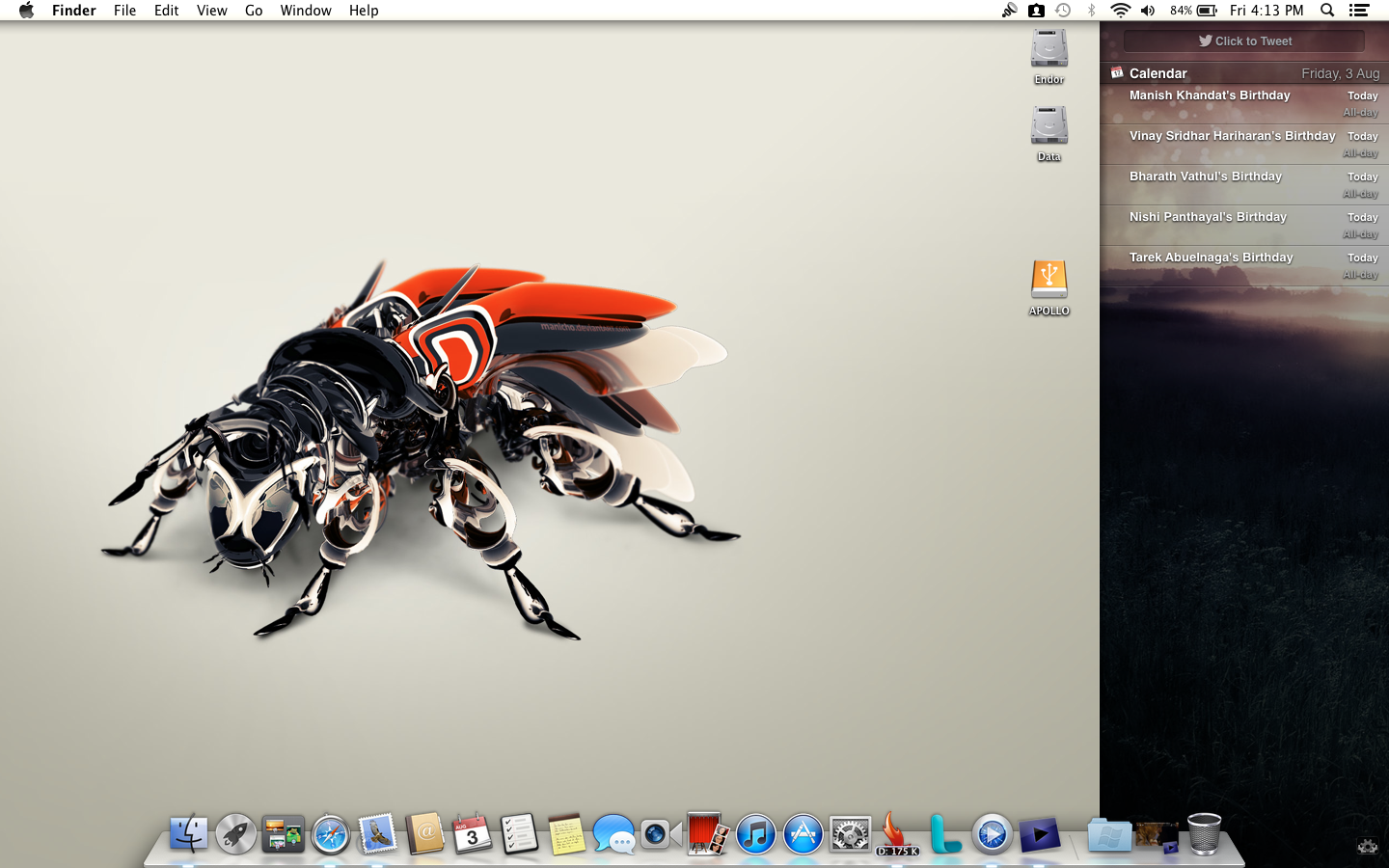Click the Calendar header in Notification Center

click(1244, 73)
